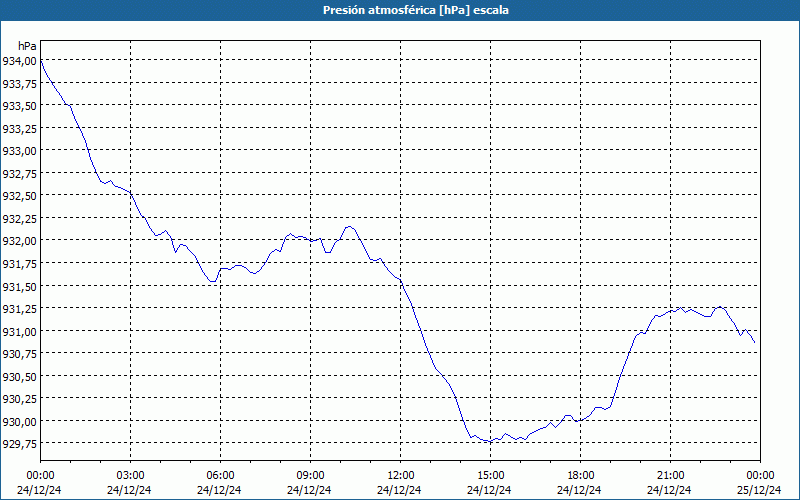
Task: Click the hPa unit label
Action: (x=27, y=46)
